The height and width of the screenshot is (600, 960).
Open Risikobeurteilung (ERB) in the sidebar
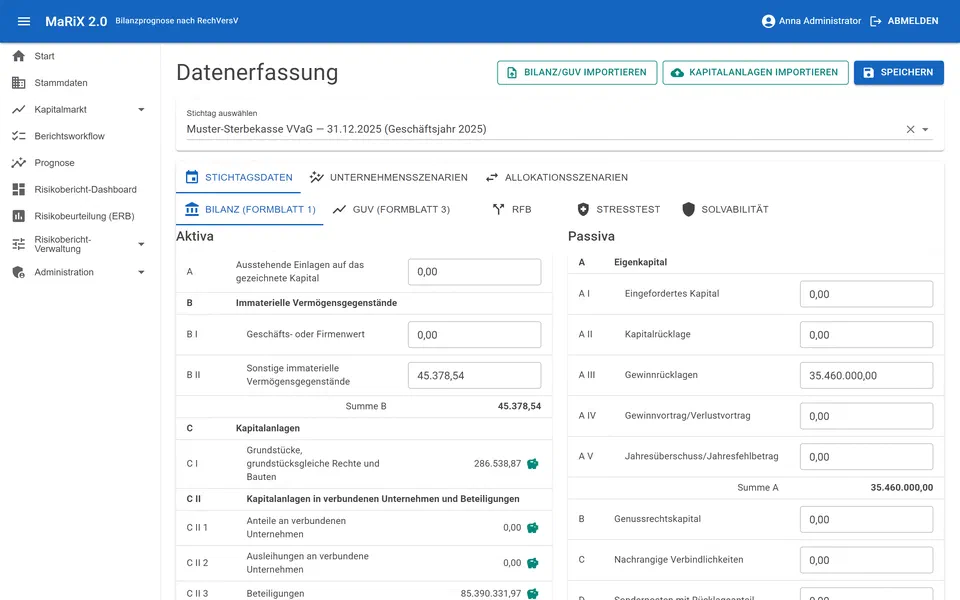point(80,216)
